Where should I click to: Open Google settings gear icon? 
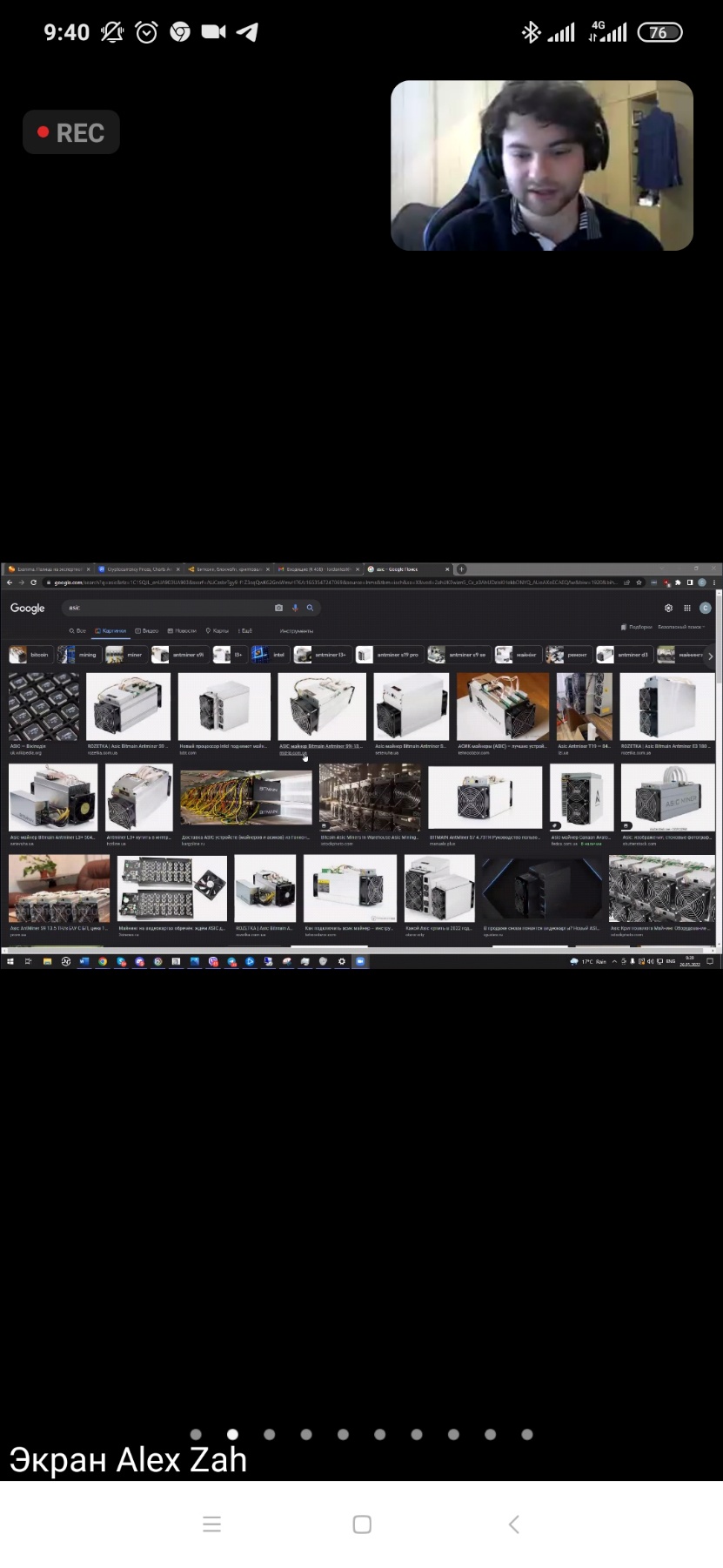pyautogui.click(x=668, y=608)
